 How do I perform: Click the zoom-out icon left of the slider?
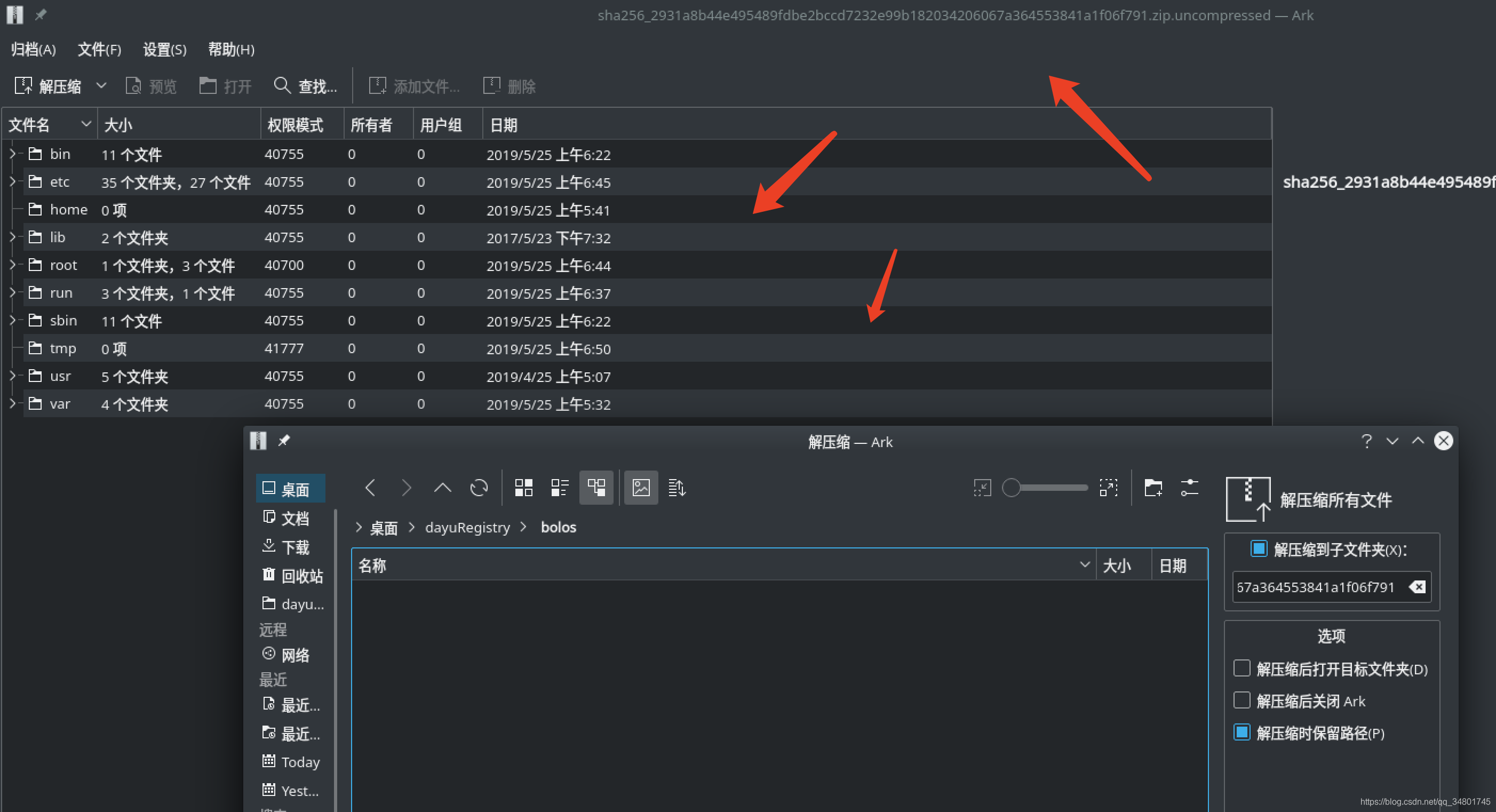coord(982,488)
